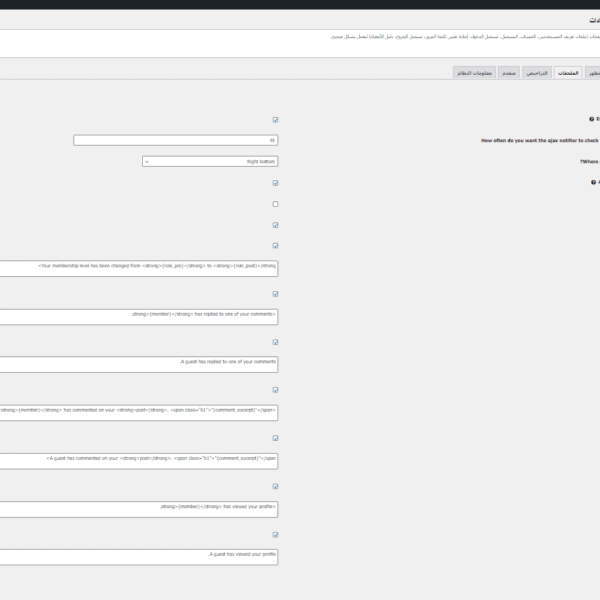
Task: Select the الملحقات tab
Action: coord(568,73)
